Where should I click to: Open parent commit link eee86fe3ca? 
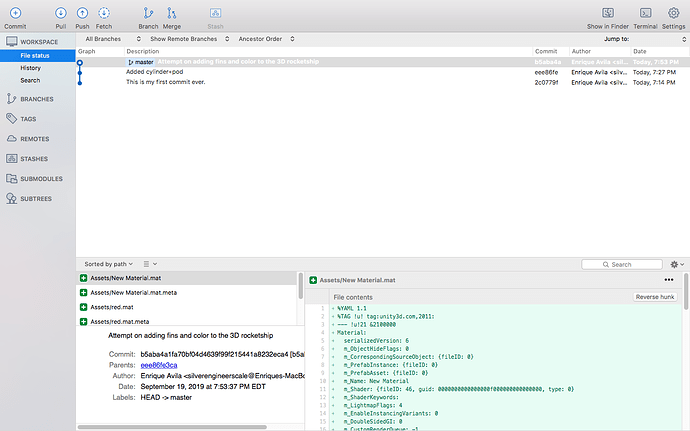pos(159,365)
